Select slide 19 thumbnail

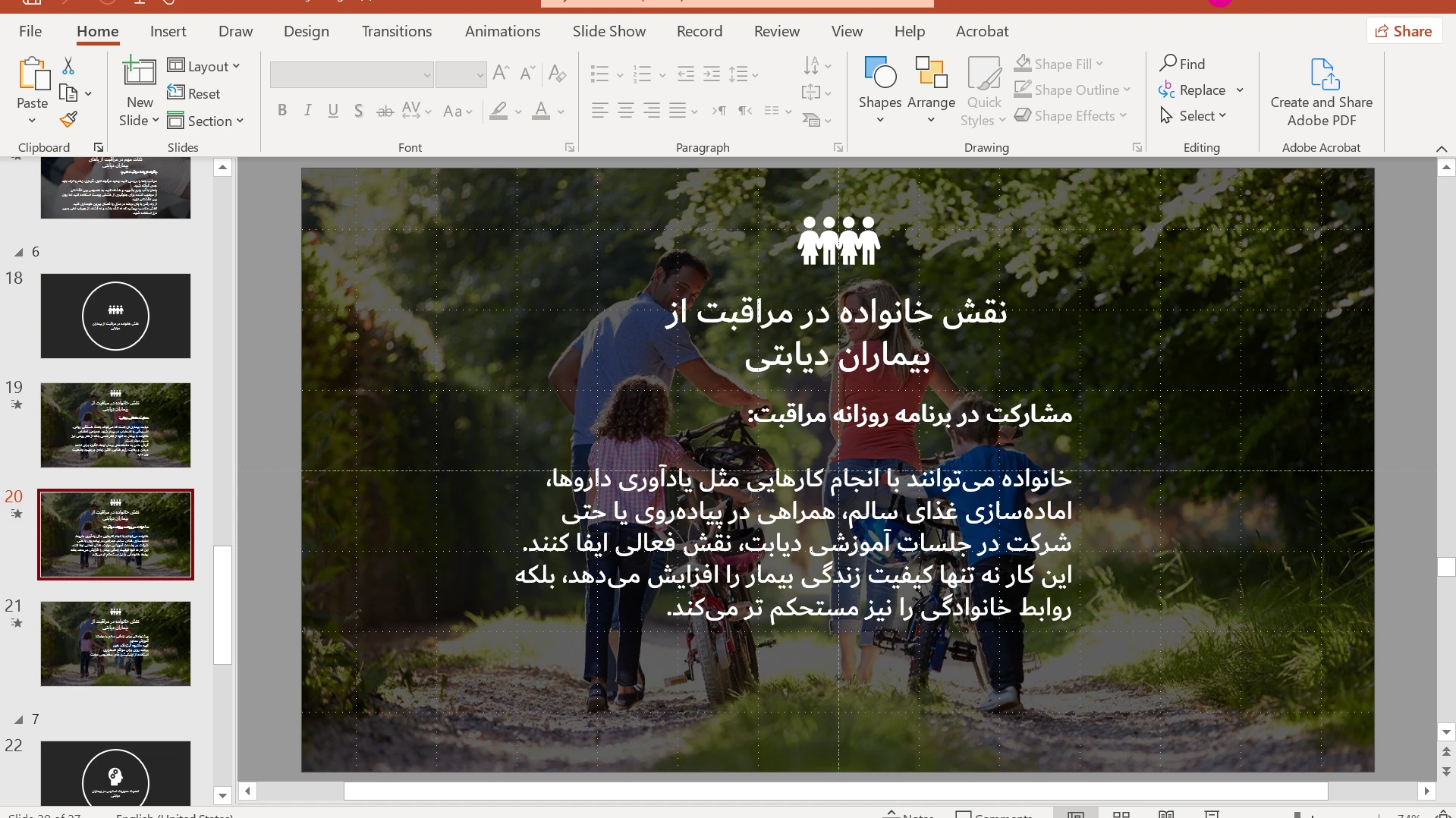115,425
